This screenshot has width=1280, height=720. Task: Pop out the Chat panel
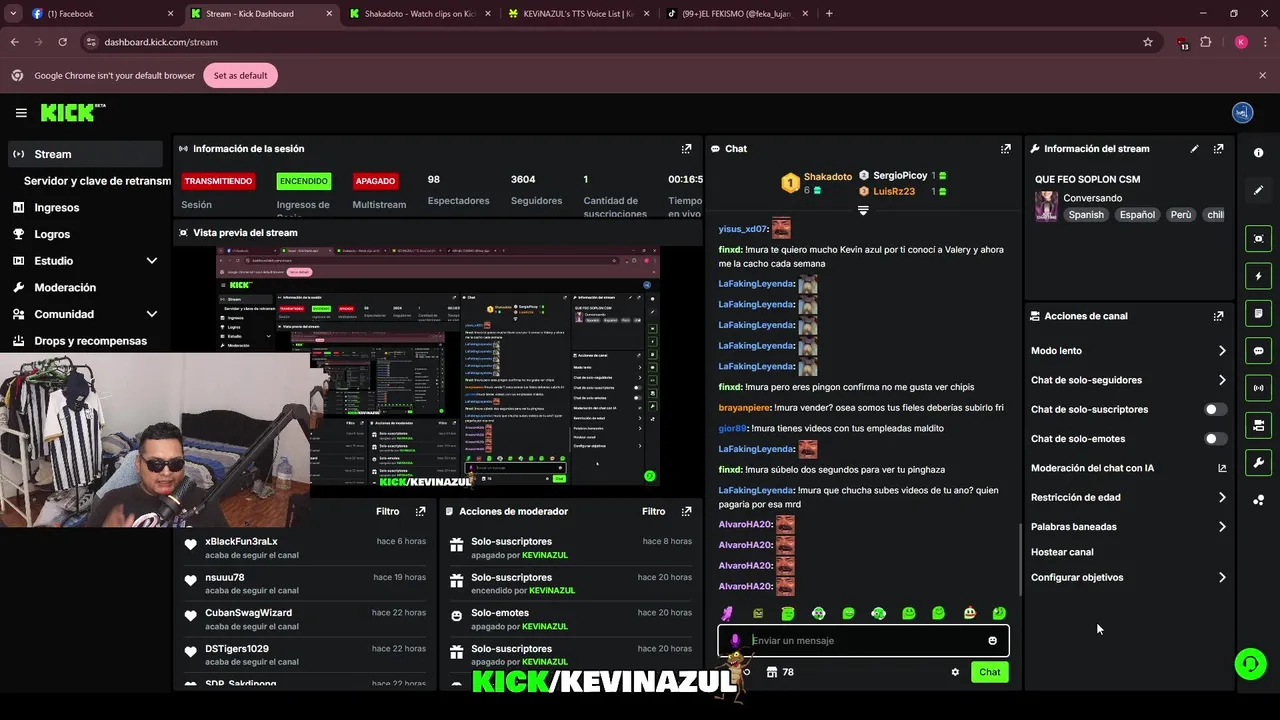coord(1005,148)
